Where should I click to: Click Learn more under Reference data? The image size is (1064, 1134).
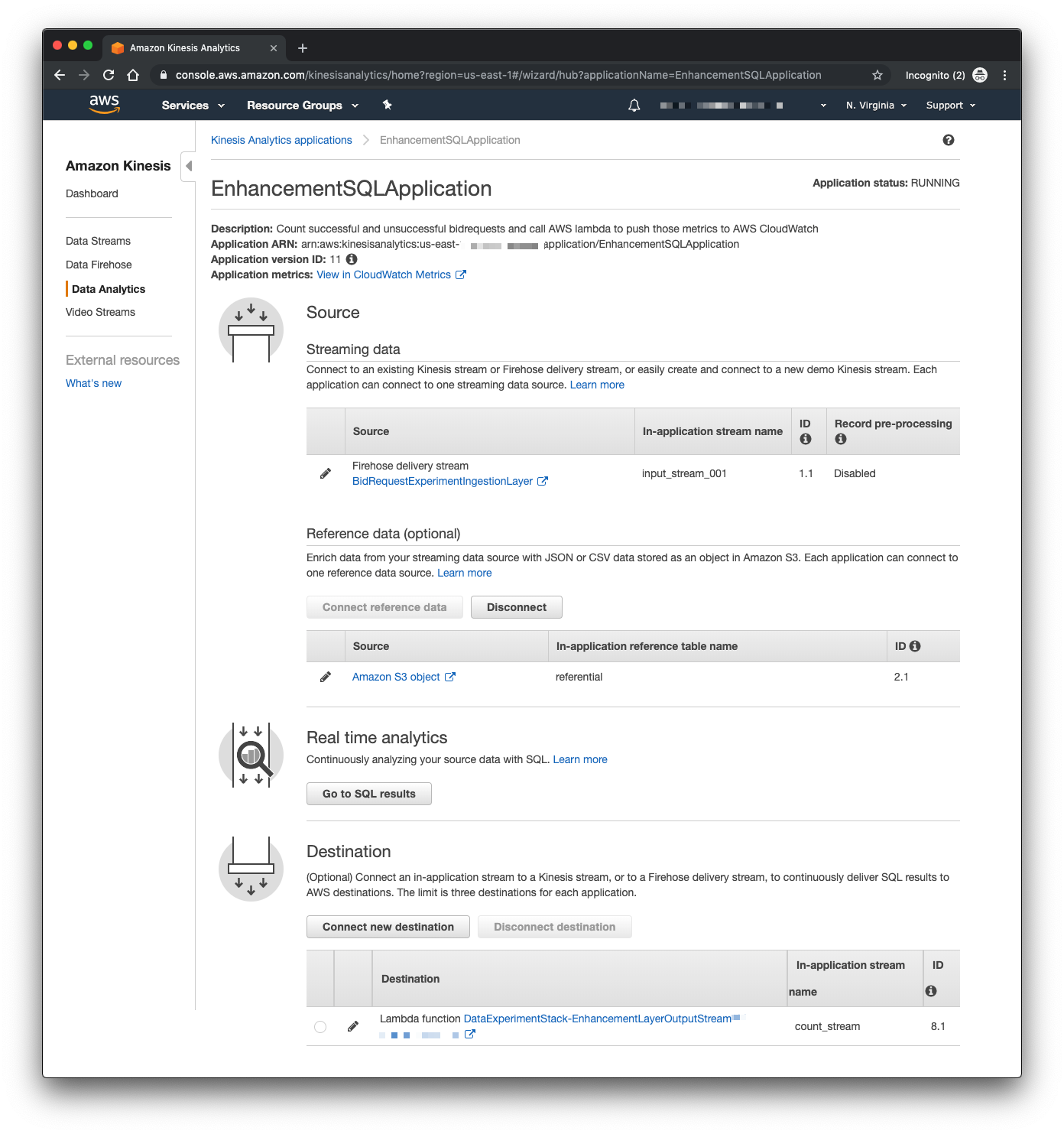pos(465,573)
